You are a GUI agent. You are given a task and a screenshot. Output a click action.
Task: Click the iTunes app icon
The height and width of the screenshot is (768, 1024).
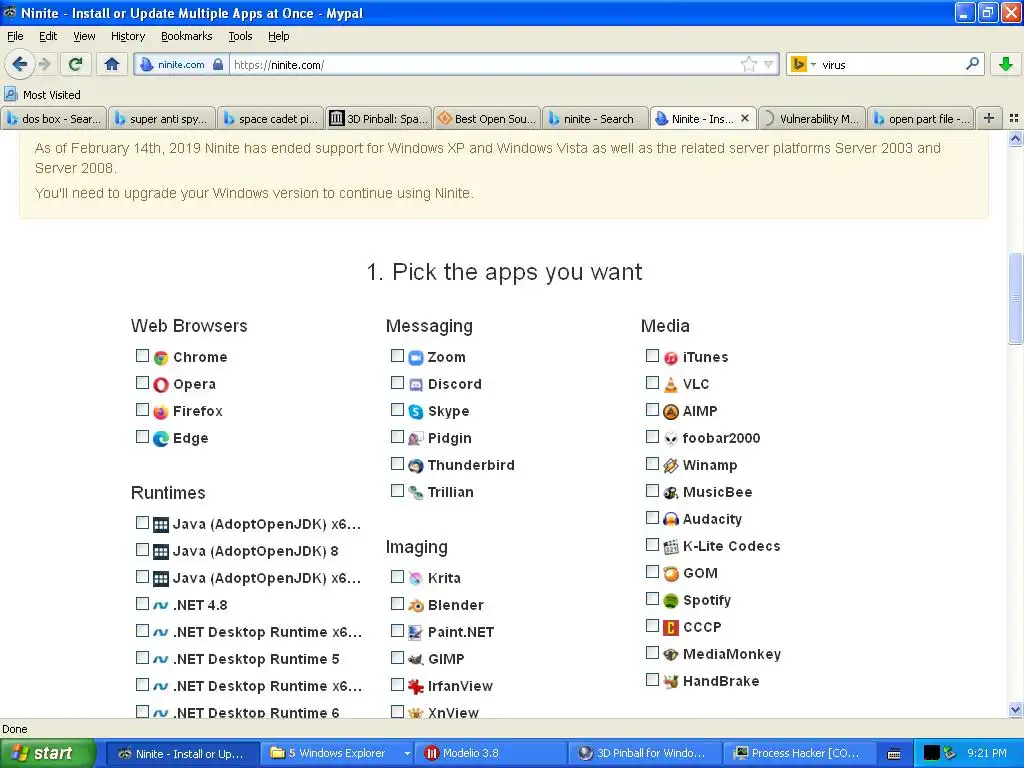(671, 358)
